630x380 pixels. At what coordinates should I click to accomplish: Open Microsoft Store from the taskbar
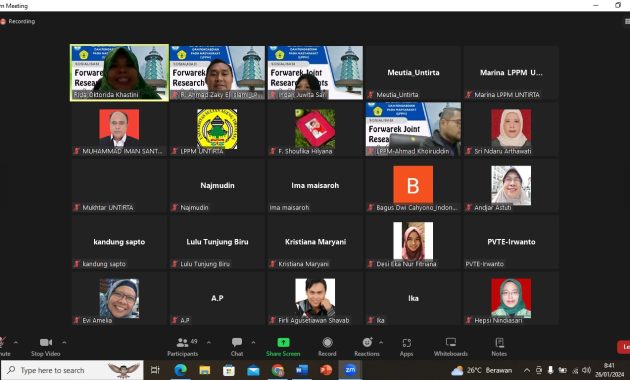coord(229,370)
